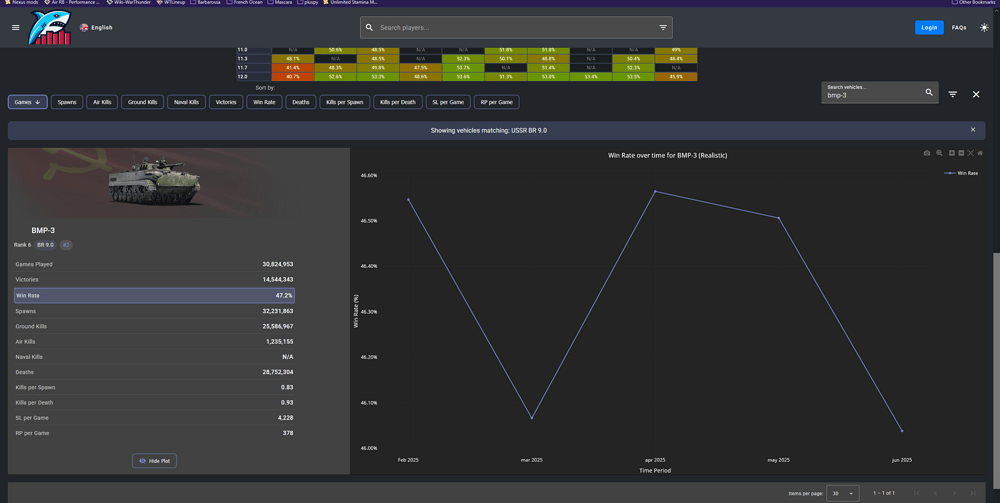The height and width of the screenshot is (503, 1000).
Task: Sort vehicles by SL per Game
Action: click(448, 102)
